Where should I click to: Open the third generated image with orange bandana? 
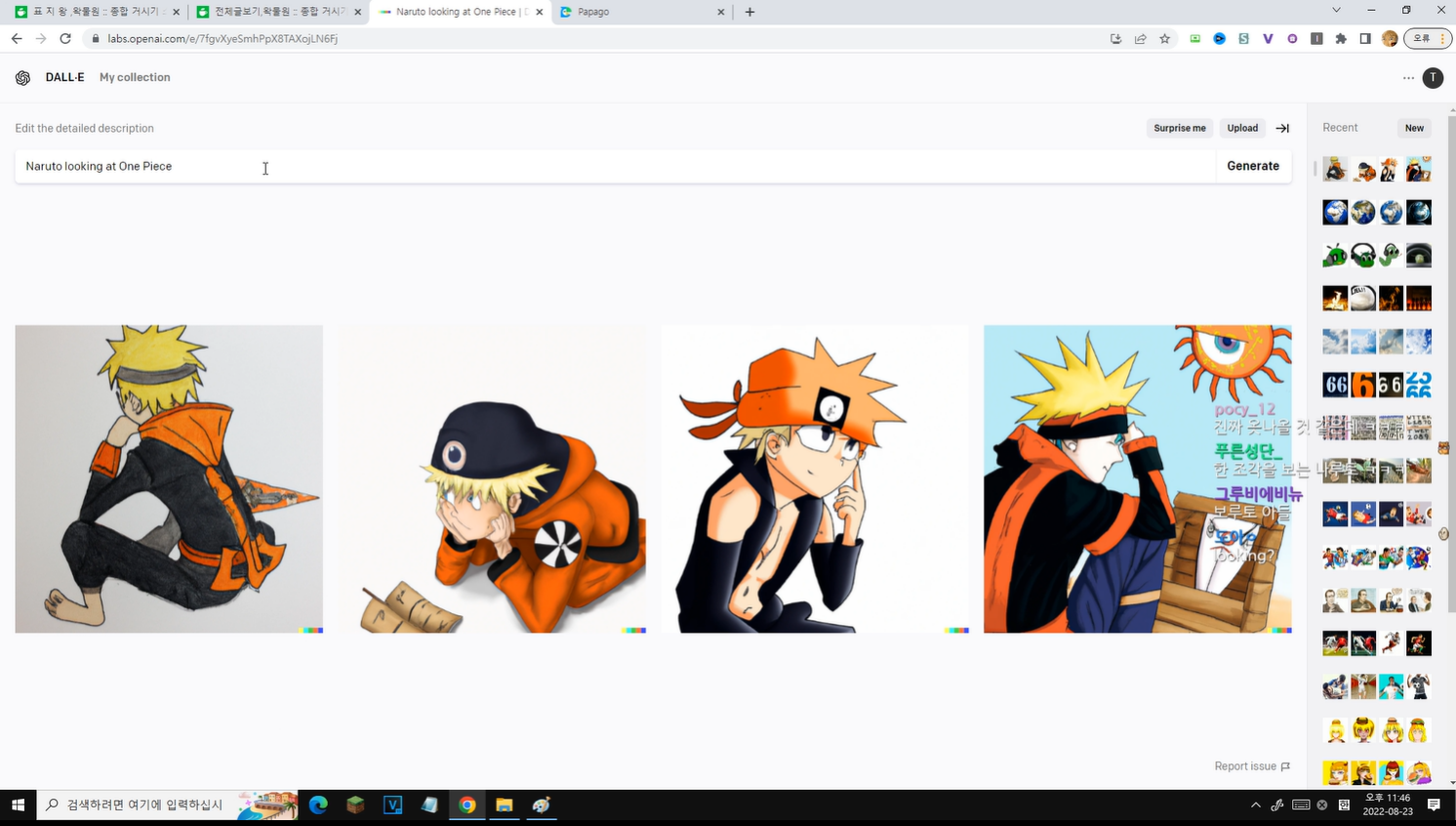click(x=815, y=479)
